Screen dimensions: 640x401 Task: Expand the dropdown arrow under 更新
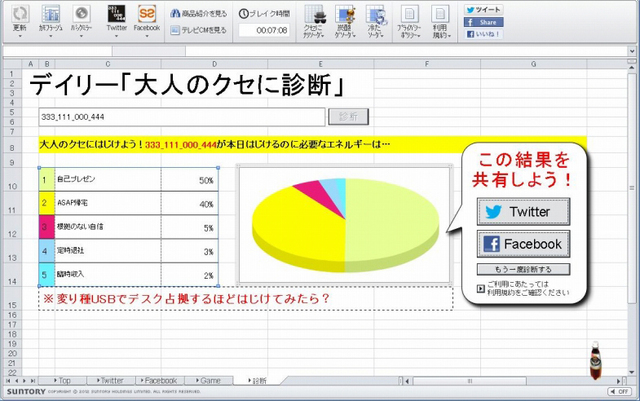click(20, 38)
